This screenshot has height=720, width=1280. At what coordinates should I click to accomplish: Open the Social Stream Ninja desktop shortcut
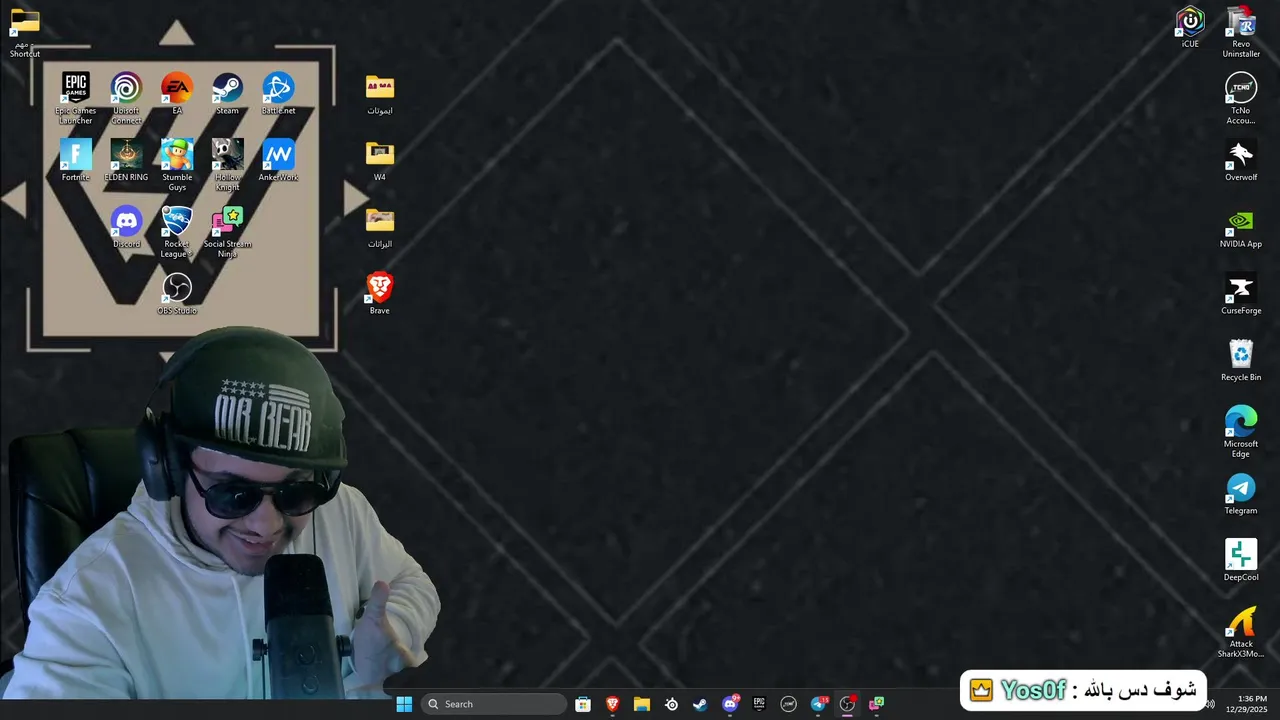tap(227, 232)
